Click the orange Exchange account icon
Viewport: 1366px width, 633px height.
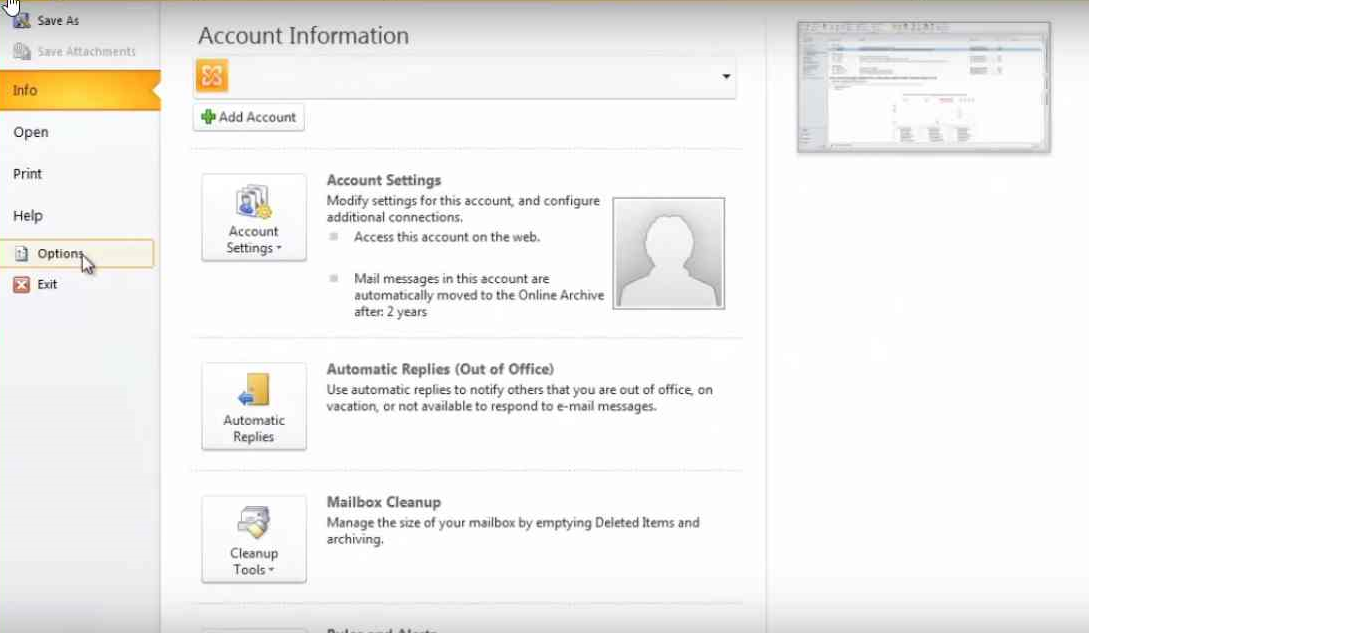pyautogui.click(x=211, y=75)
